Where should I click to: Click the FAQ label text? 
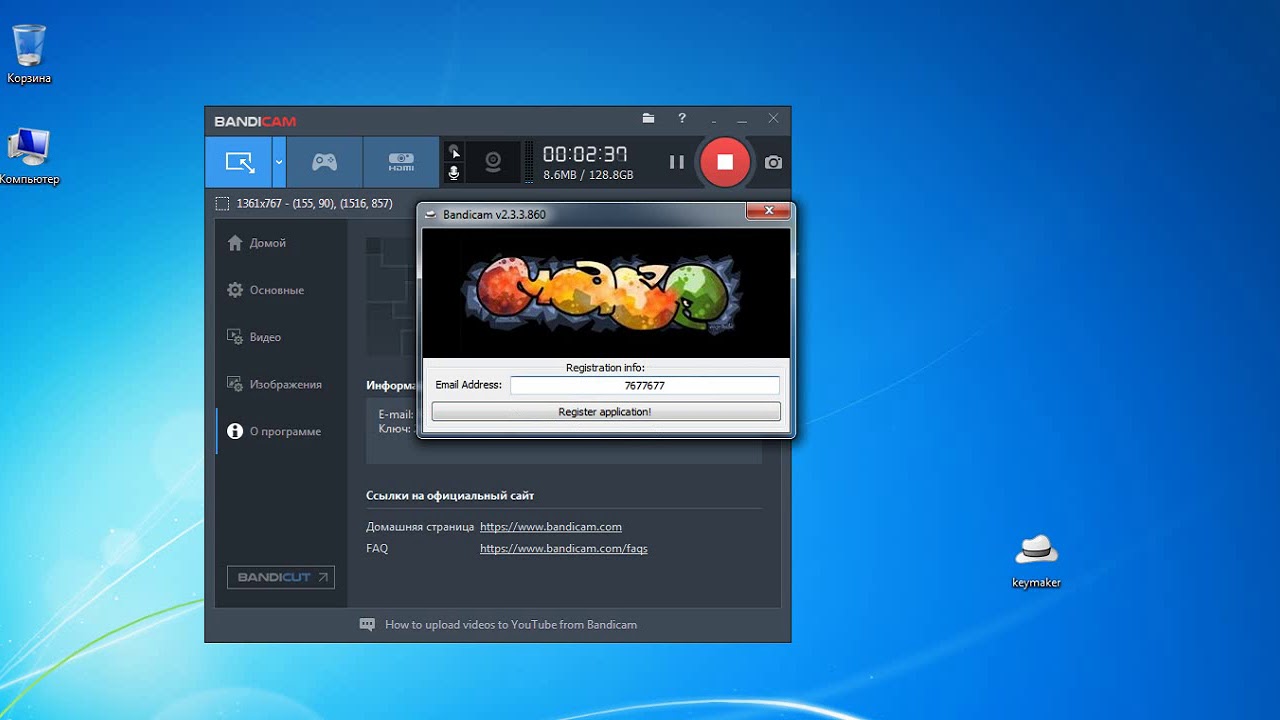(x=377, y=548)
